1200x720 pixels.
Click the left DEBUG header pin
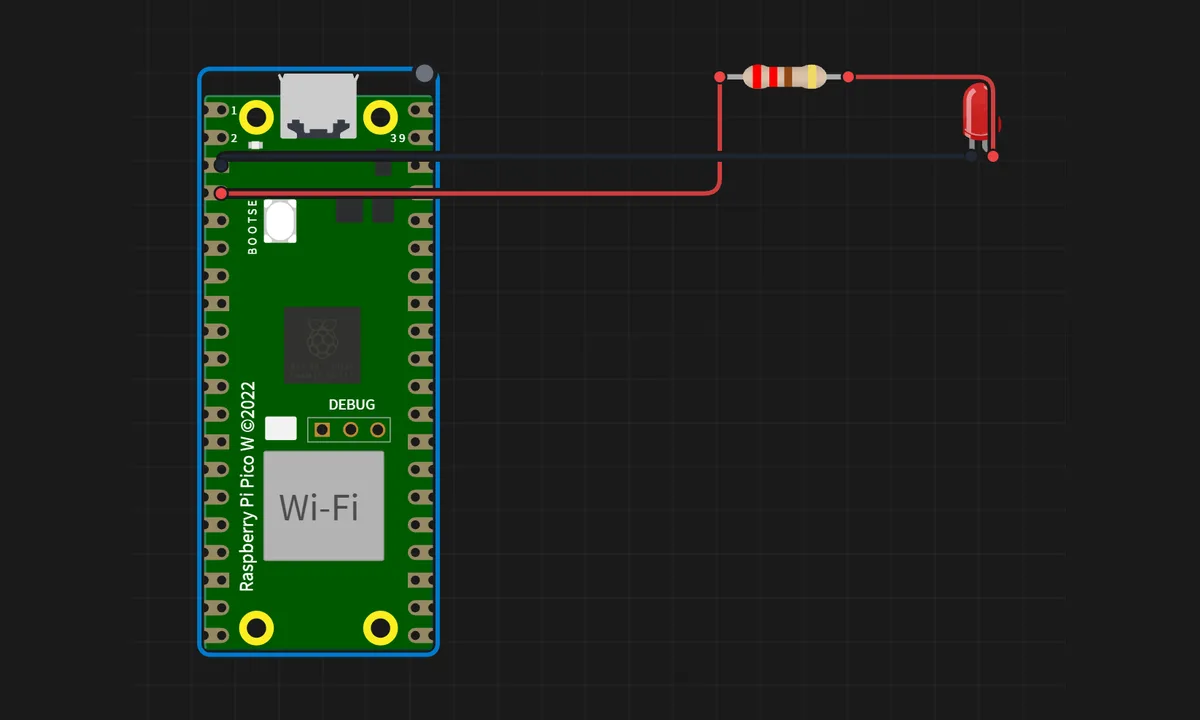(322, 430)
